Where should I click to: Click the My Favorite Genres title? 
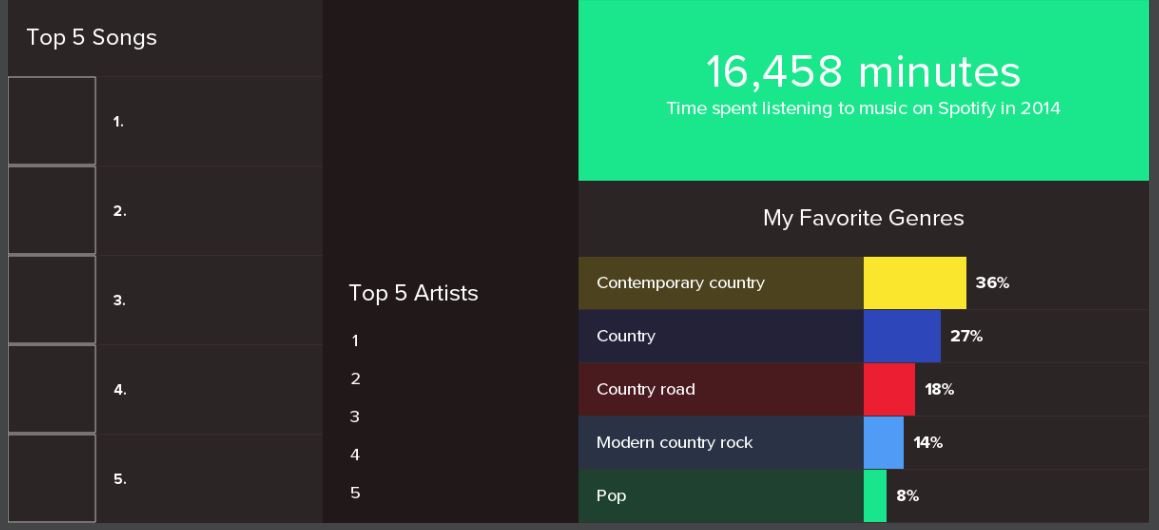pyautogui.click(x=863, y=218)
